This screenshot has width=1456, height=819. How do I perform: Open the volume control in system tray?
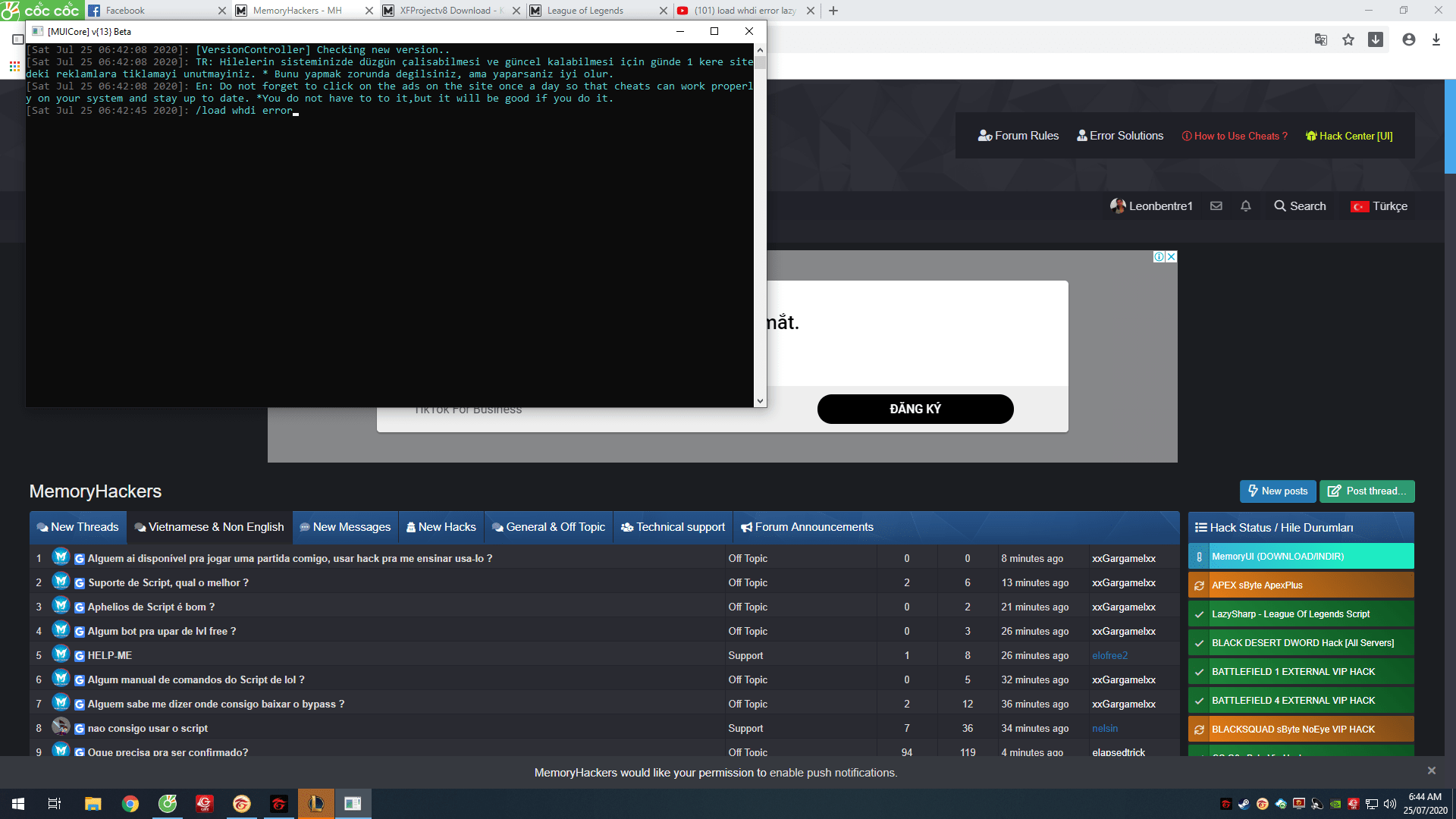[1390, 804]
